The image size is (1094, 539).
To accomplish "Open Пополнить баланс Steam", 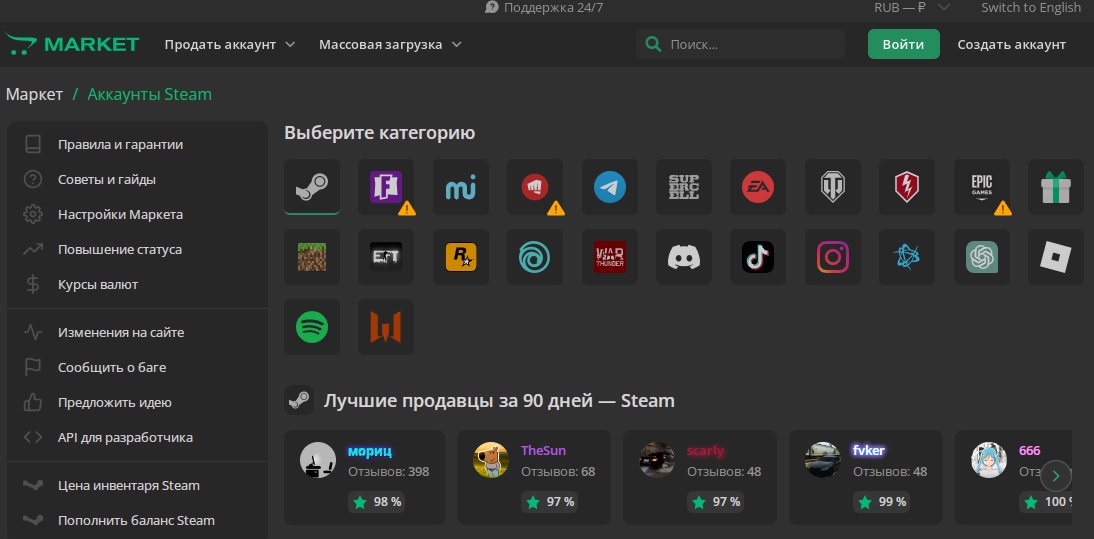I will tap(137, 520).
